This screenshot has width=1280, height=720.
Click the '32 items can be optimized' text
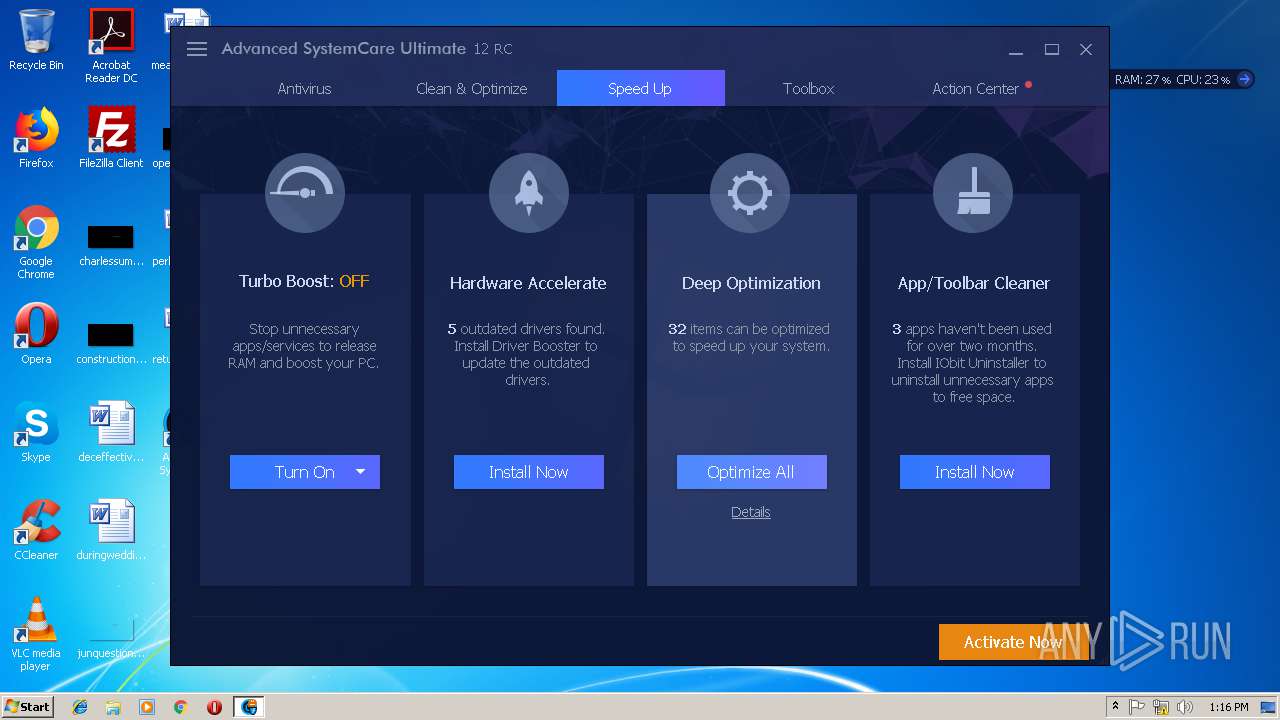click(x=749, y=329)
